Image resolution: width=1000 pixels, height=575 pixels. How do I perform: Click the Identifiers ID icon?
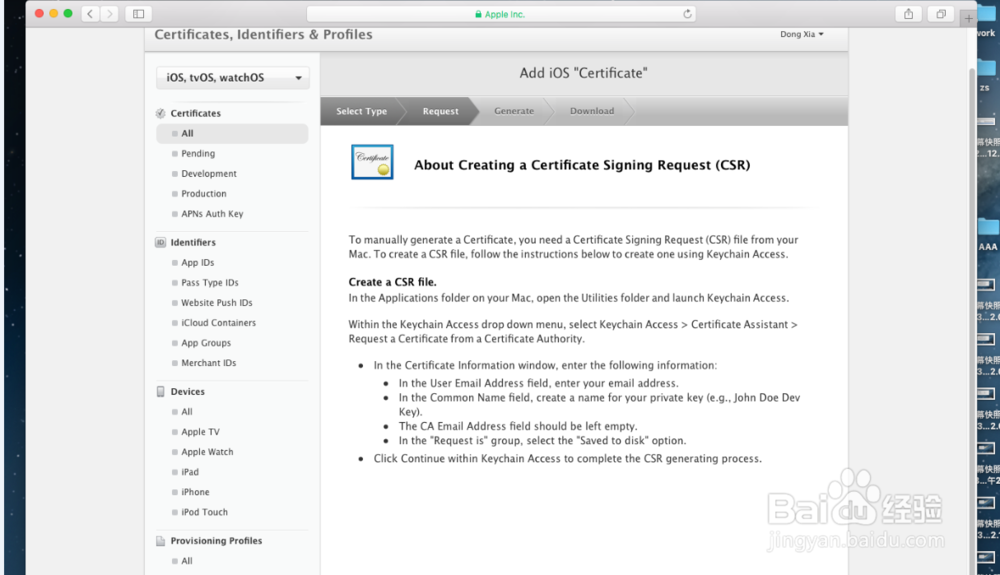click(x=161, y=242)
